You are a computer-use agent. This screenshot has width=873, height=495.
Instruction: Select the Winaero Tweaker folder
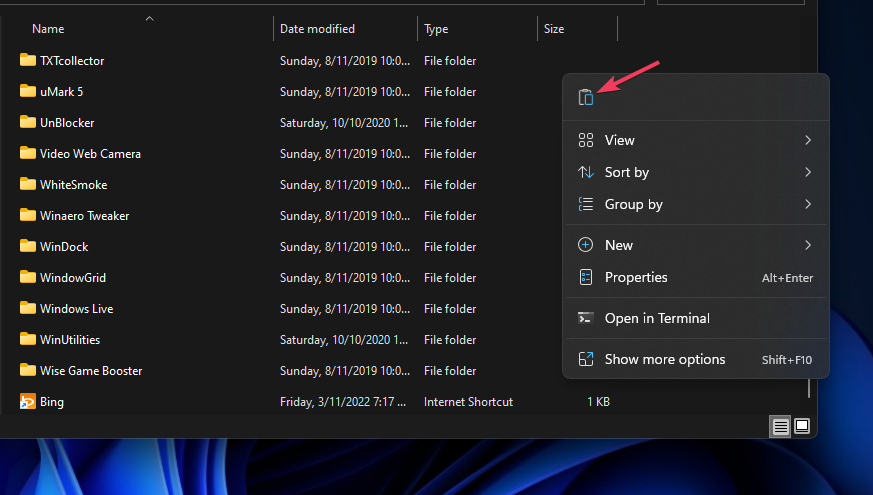(85, 216)
